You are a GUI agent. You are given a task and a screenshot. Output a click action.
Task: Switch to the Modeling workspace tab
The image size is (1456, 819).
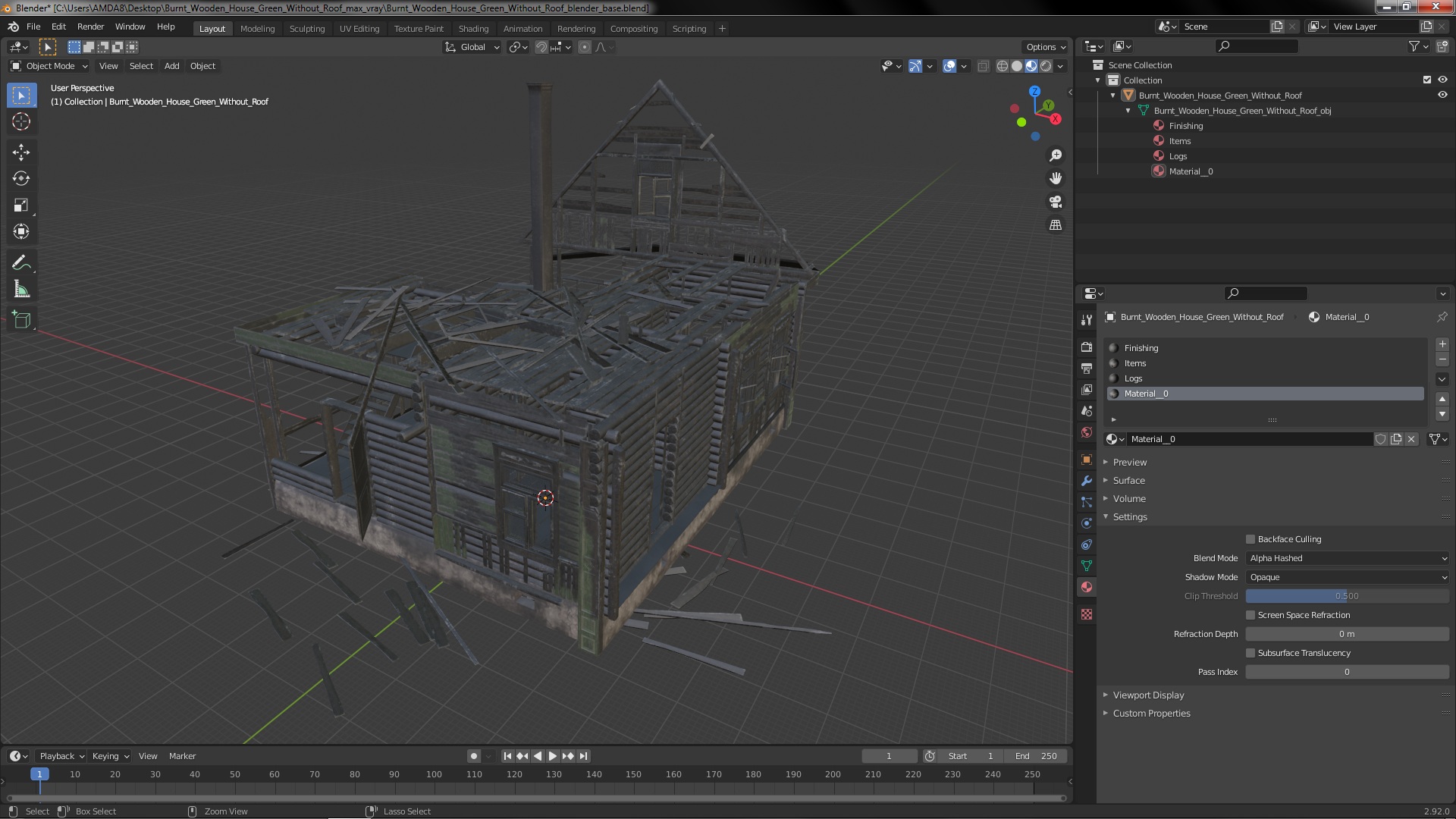pyautogui.click(x=257, y=28)
